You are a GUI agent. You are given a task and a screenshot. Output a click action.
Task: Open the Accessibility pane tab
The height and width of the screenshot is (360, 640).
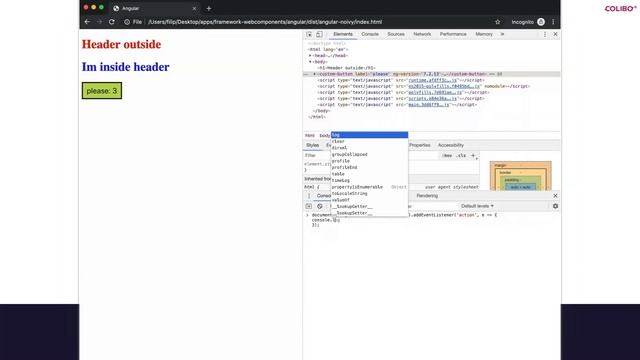point(451,145)
